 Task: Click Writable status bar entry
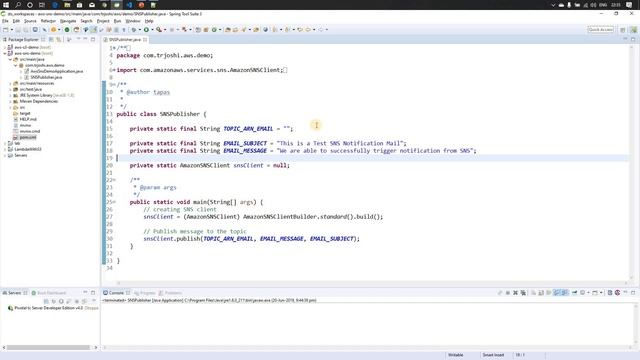coord(456,355)
